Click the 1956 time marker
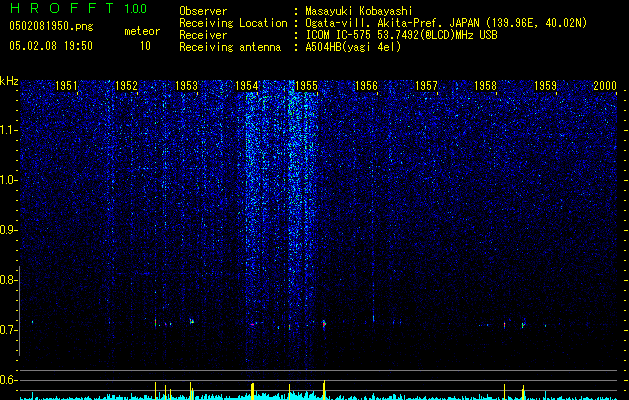Image resolution: width=629 pixels, height=400 pixels. pos(366,86)
